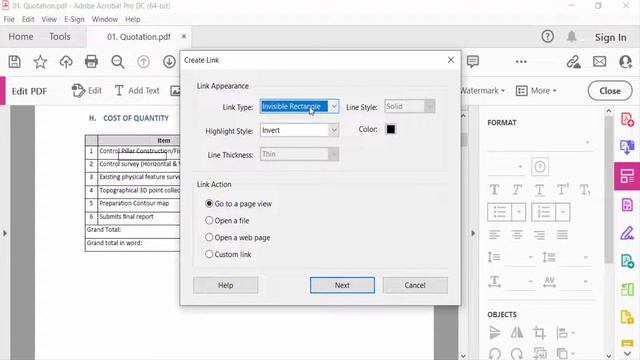640x360 pixels.
Task: Open the three-dots more tools menu
Action: click(x=521, y=62)
